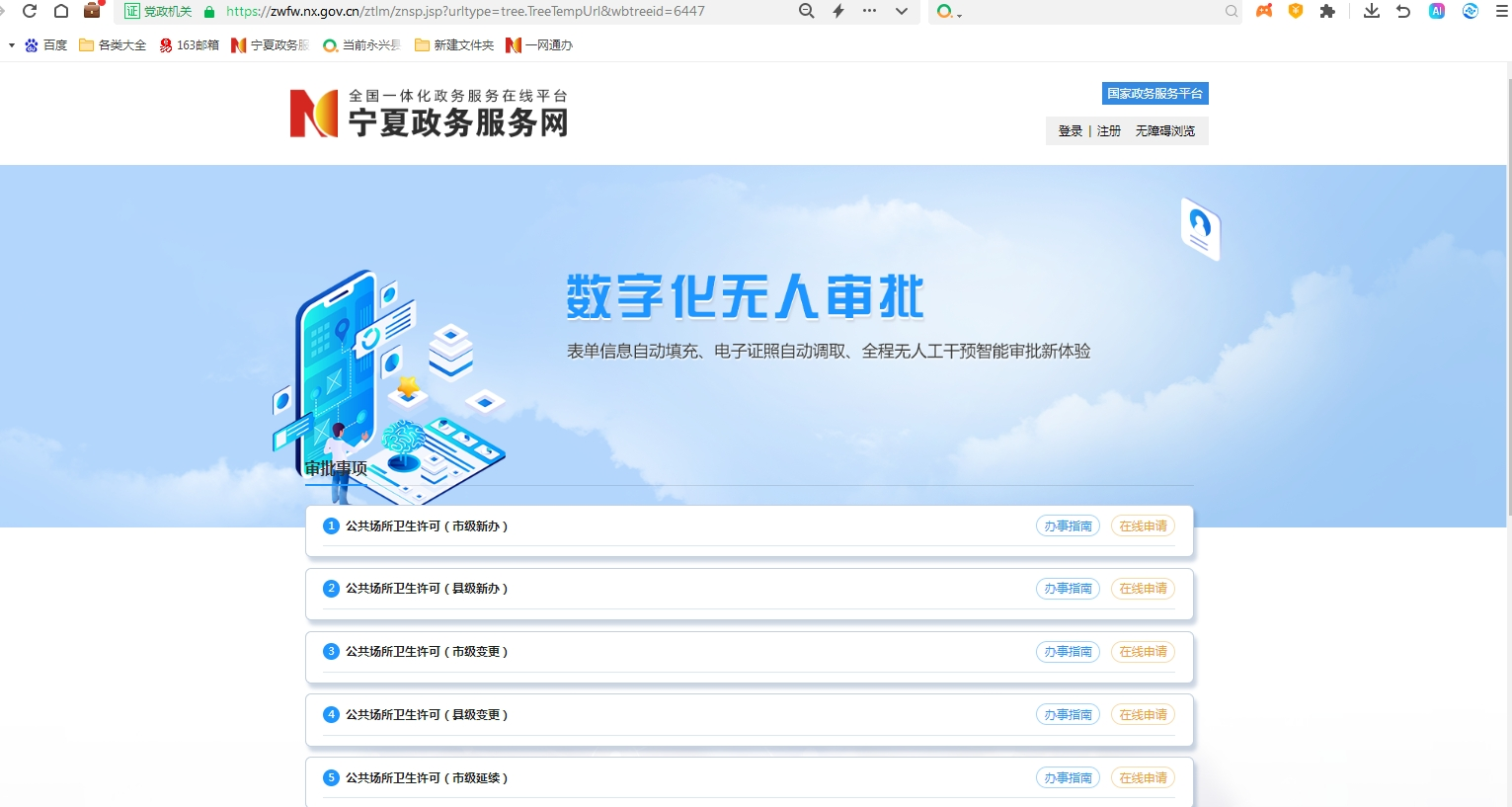Click the browser home icon

(61, 11)
